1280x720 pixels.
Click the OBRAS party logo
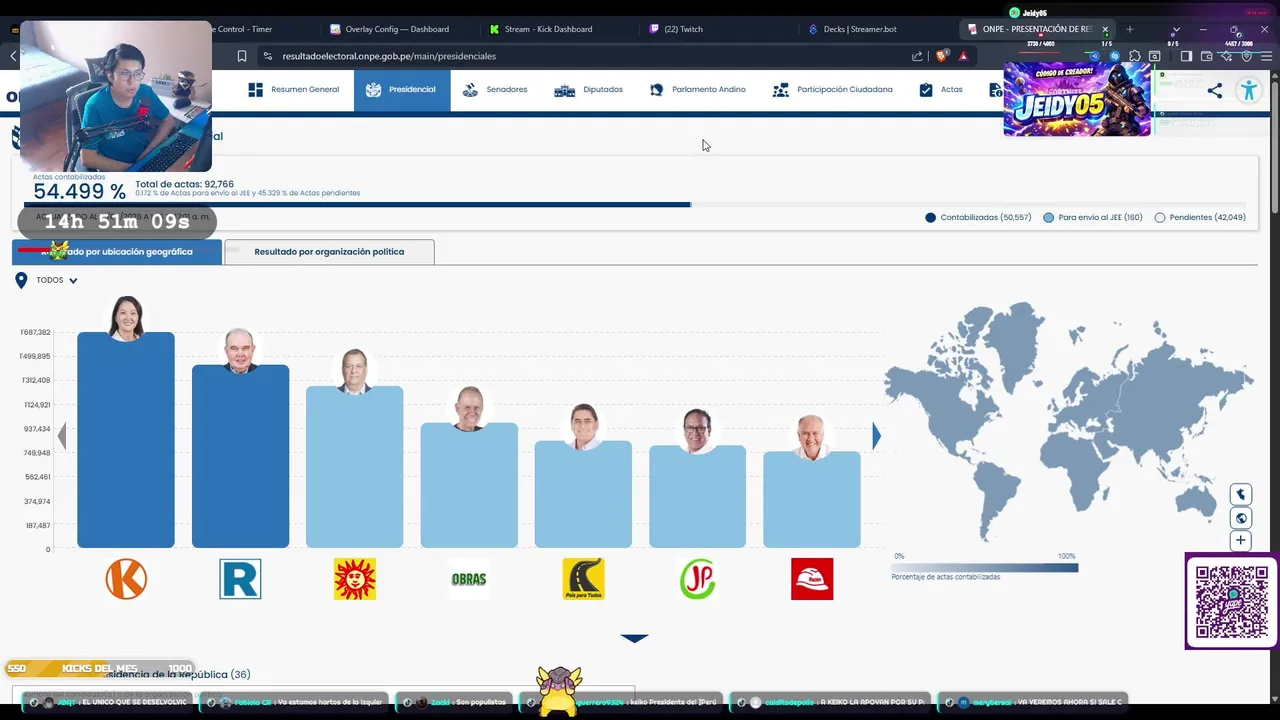click(469, 579)
